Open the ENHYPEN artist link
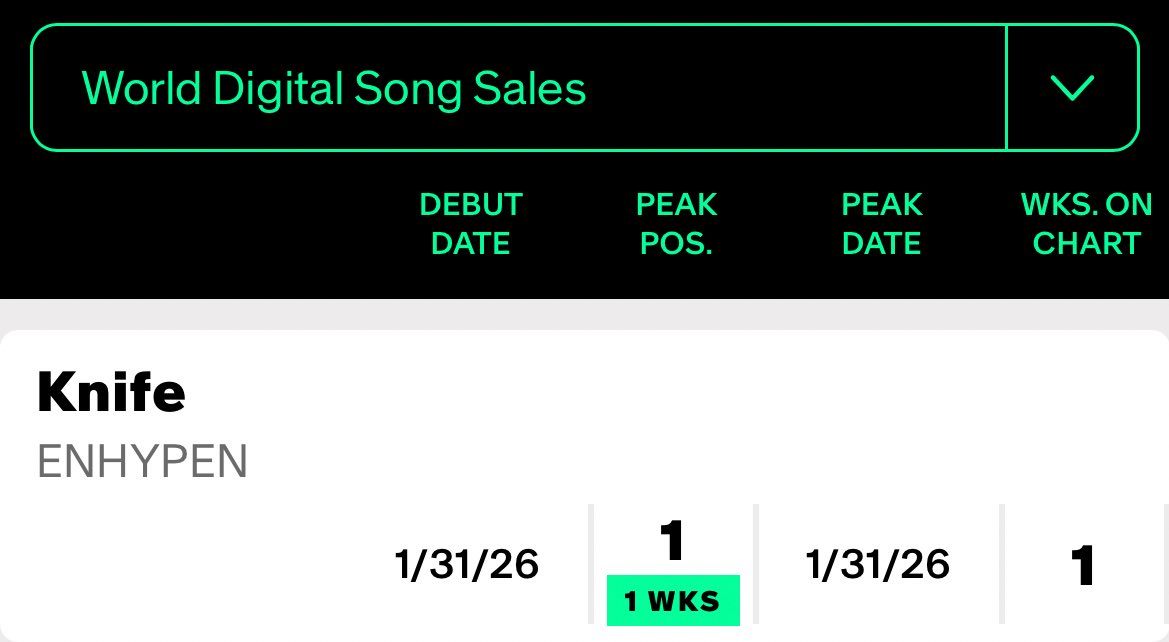The height and width of the screenshot is (642, 1169). 142,462
